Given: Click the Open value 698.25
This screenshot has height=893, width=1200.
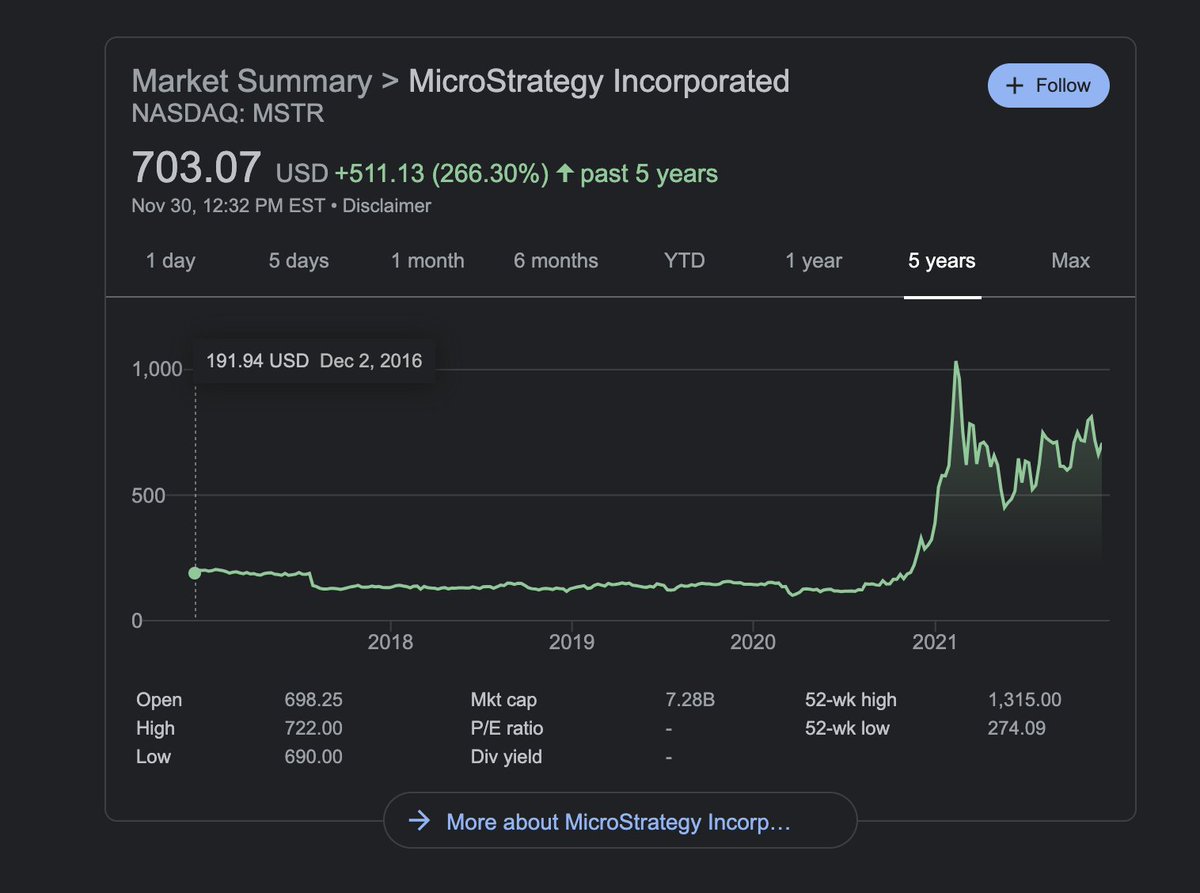Looking at the screenshot, I should click(x=313, y=700).
